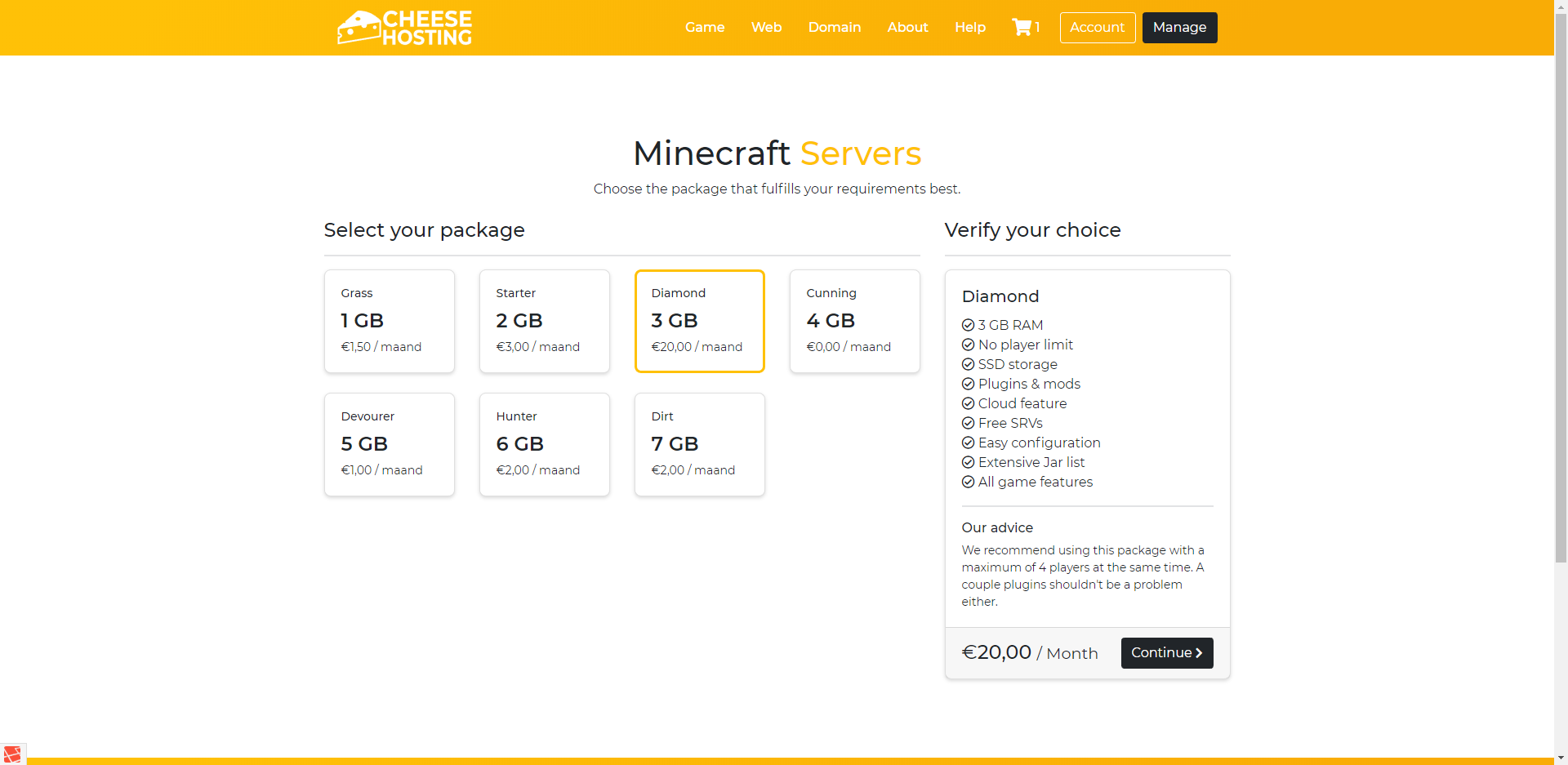Open the Manage panel button

[x=1179, y=27]
